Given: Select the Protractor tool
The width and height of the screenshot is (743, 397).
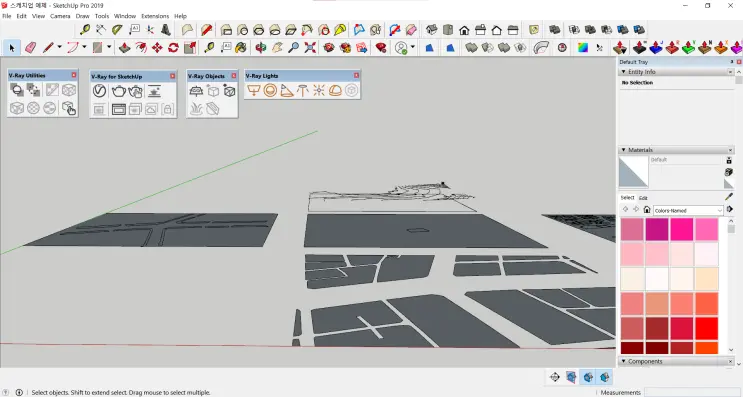Looking at the screenshot, I should [117, 30].
